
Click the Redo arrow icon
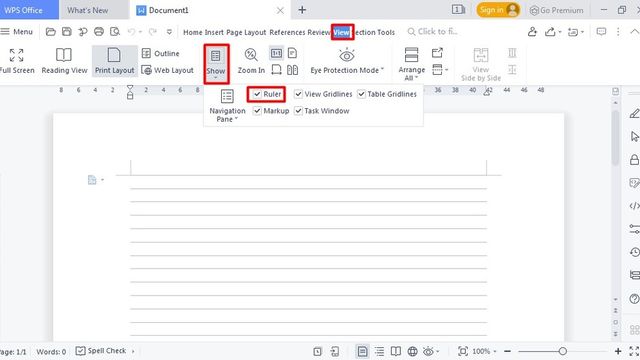(153, 32)
